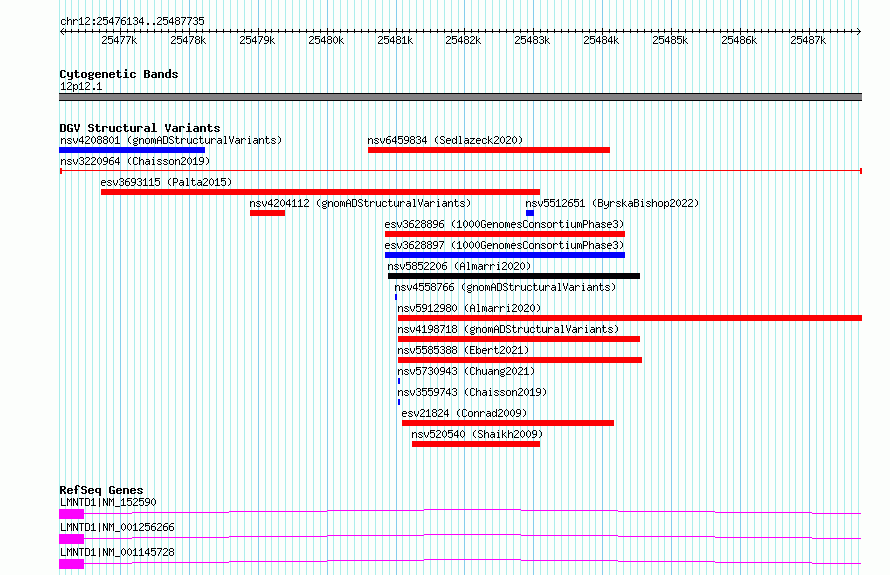
Task: Click the nsv6459834 red variant bar
Action: (x=489, y=150)
